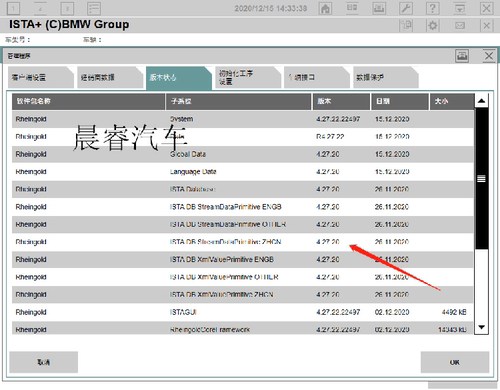The width and height of the screenshot is (500, 390).
Task: Click the print icon in the top toolbar
Action: click(379, 8)
